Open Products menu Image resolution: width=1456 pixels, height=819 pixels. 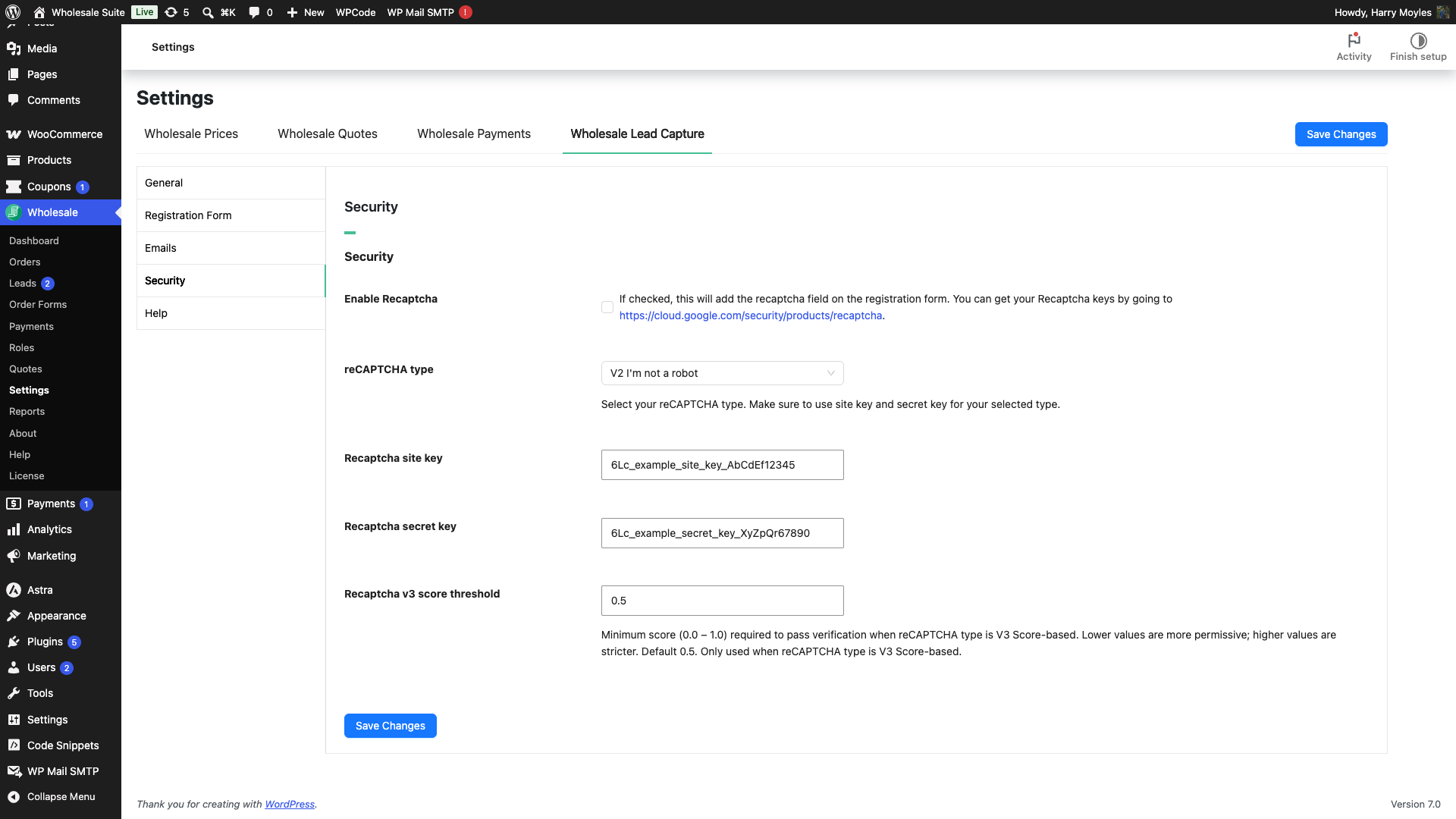(61, 160)
